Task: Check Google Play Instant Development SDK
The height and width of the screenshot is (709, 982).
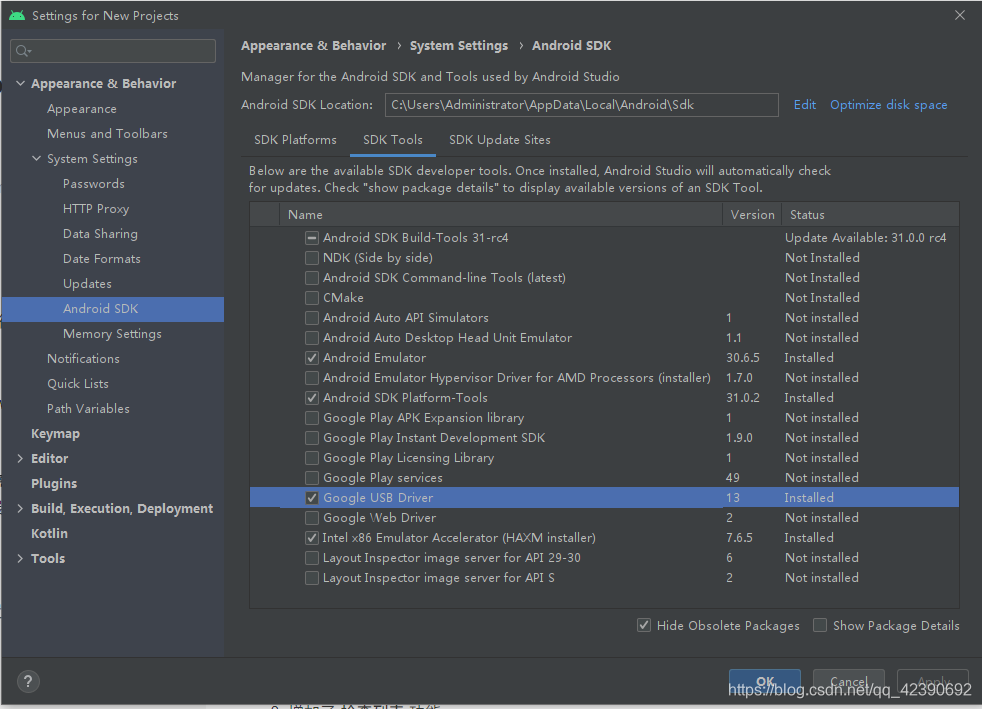Action: 312,438
